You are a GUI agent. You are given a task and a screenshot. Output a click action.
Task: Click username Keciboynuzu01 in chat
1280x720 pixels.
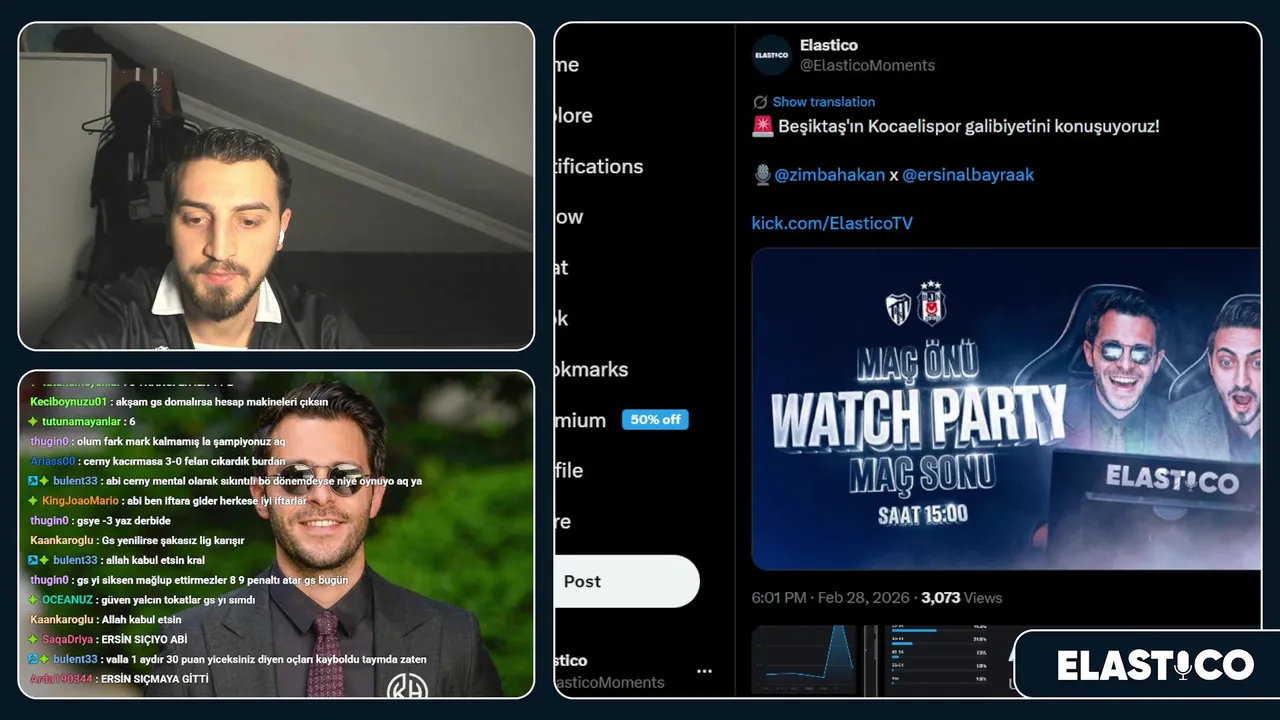tap(68, 402)
